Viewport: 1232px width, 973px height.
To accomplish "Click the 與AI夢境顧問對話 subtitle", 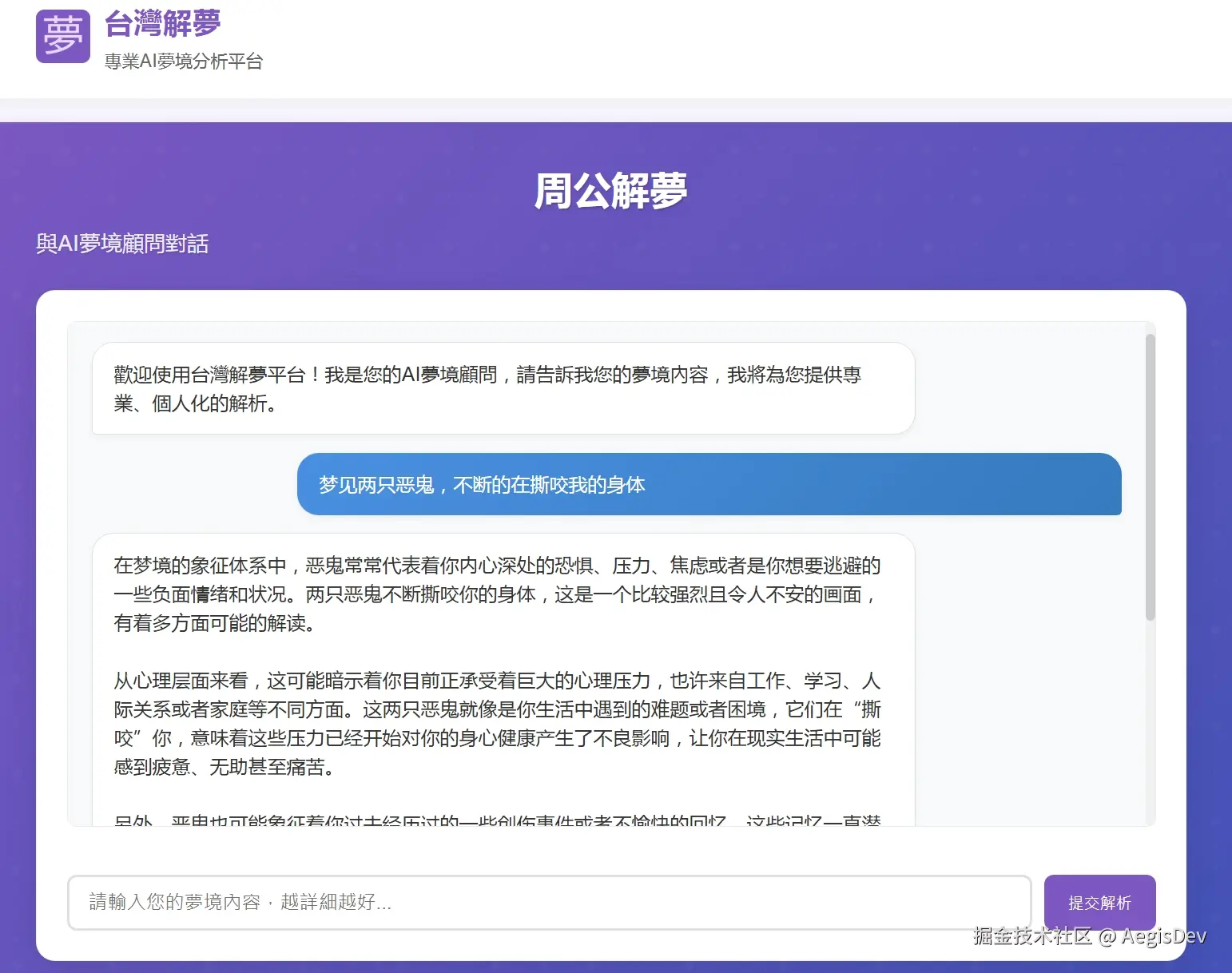I will coord(122,244).
